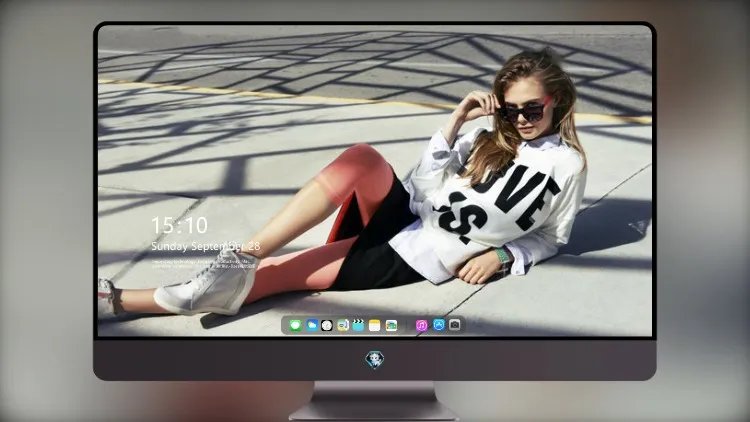Click the 15:10 clock display
Screen dimensions: 750x422
click(x=179, y=225)
